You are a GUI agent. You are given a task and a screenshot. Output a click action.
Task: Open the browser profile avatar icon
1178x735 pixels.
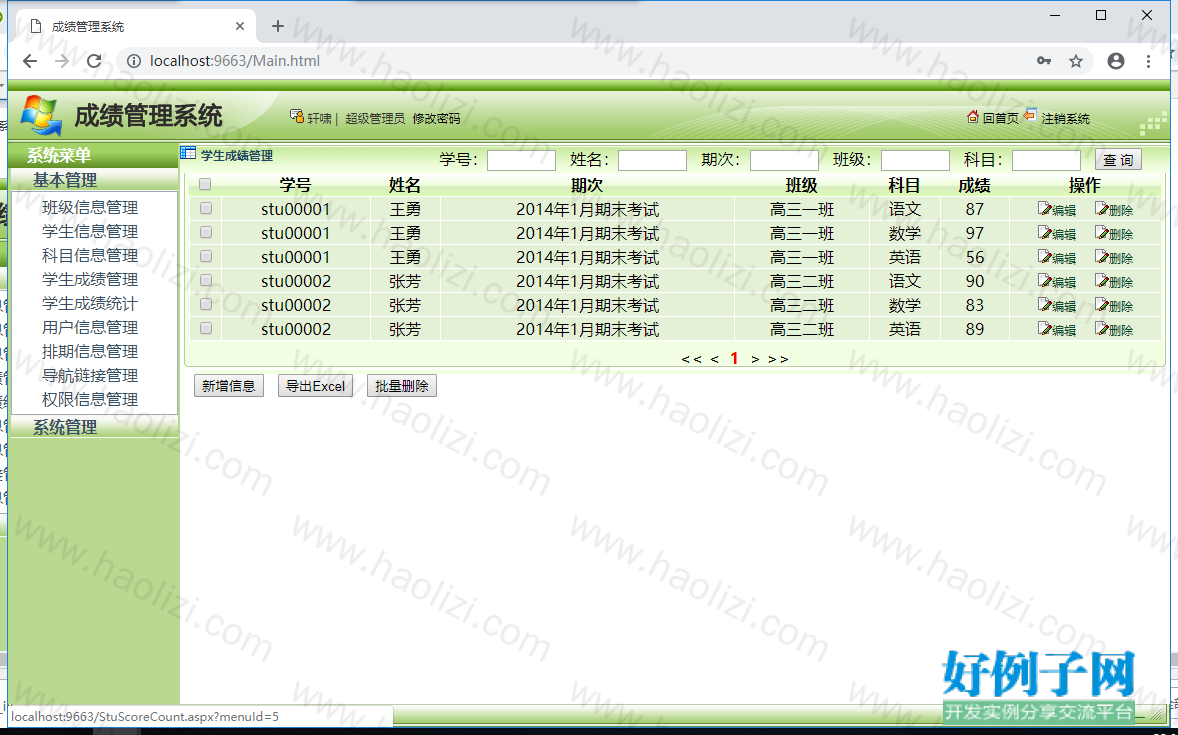pos(1116,61)
